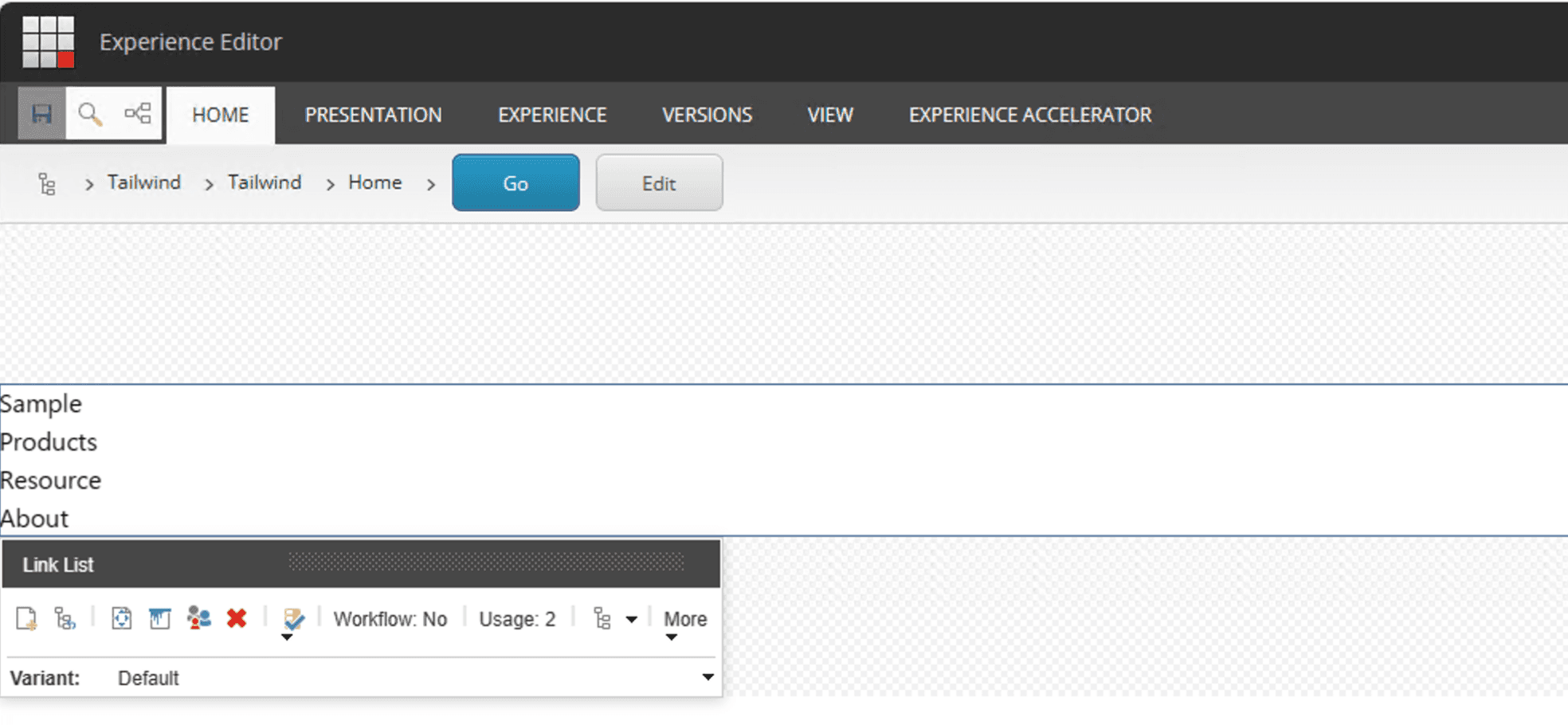Click the new page icon in Link List toolbar
The width and height of the screenshot is (1568, 725).
[26, 619]
